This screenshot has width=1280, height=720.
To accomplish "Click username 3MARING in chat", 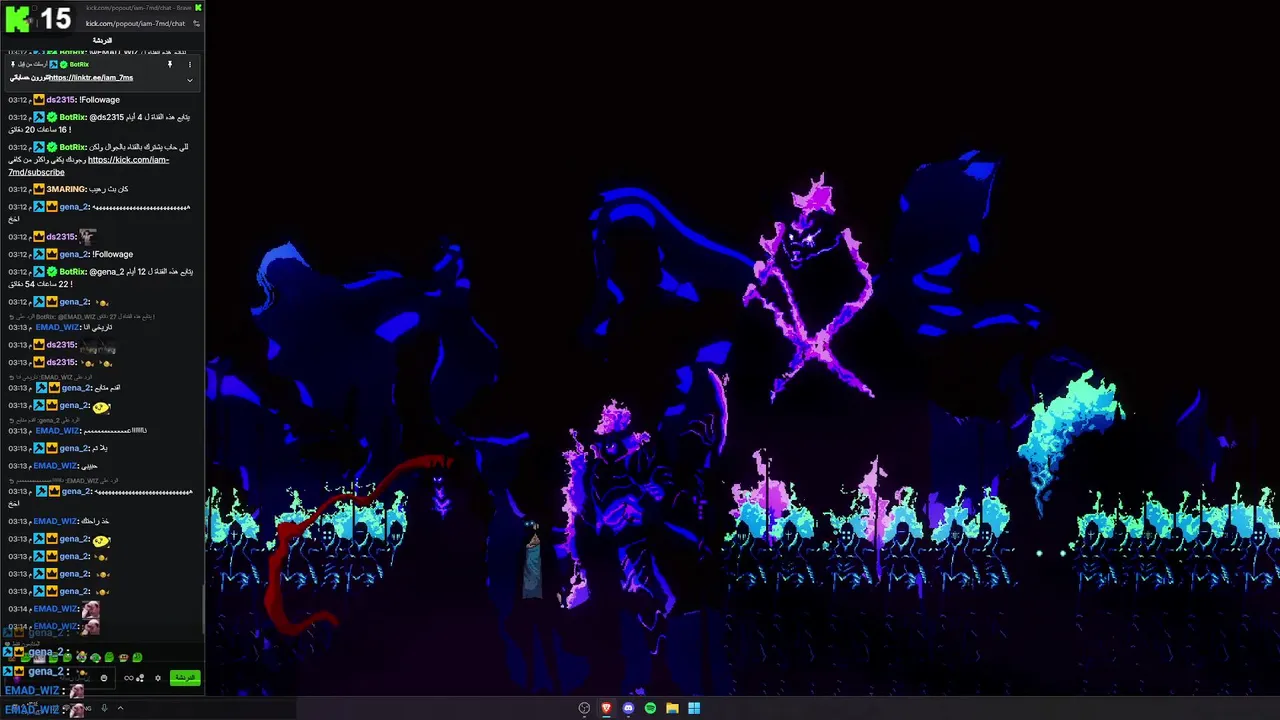I will [x=66, y=189].
